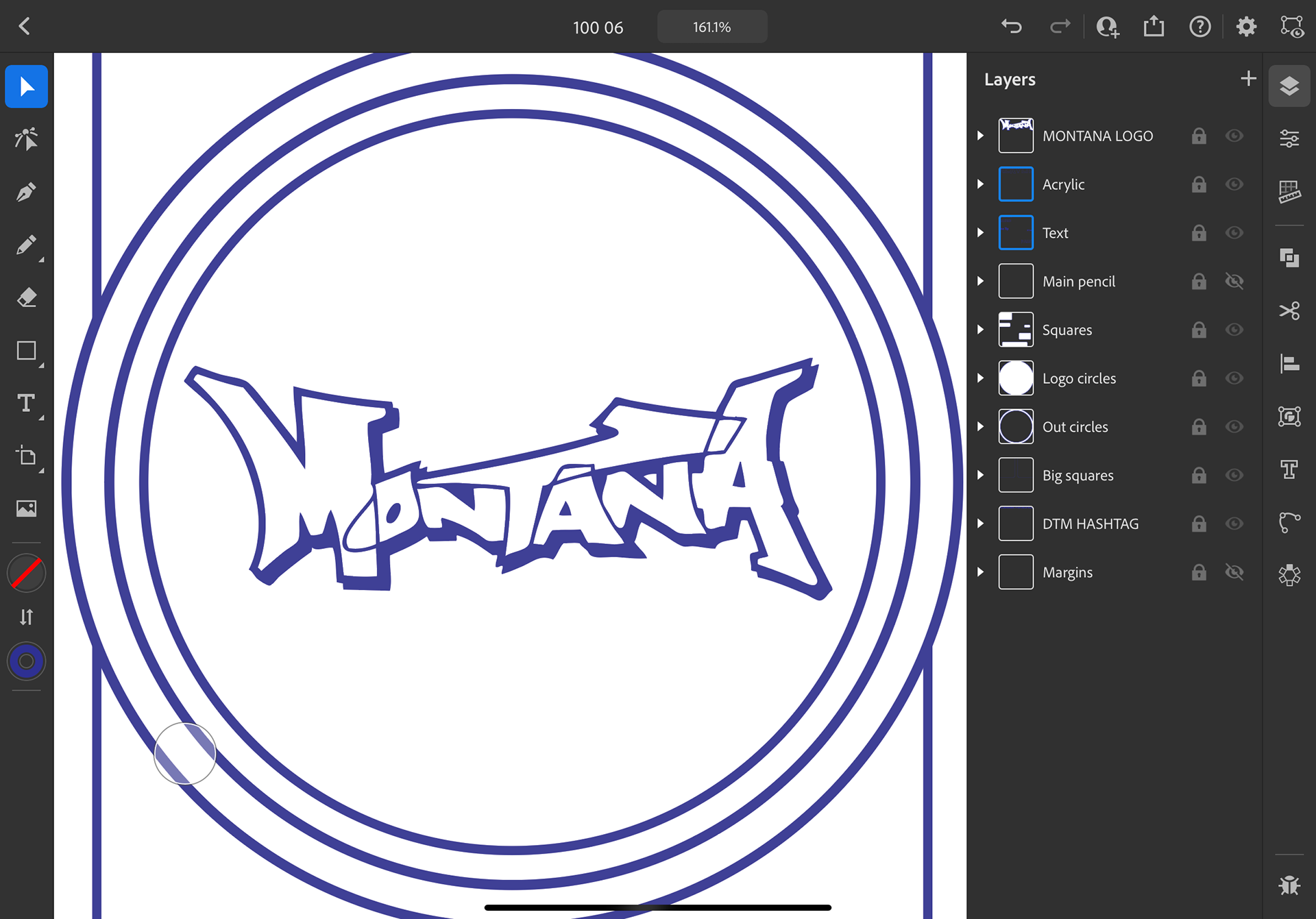Select the Selection arrow tool
This screenshot has width=1316, height=919.
[26, 86]
